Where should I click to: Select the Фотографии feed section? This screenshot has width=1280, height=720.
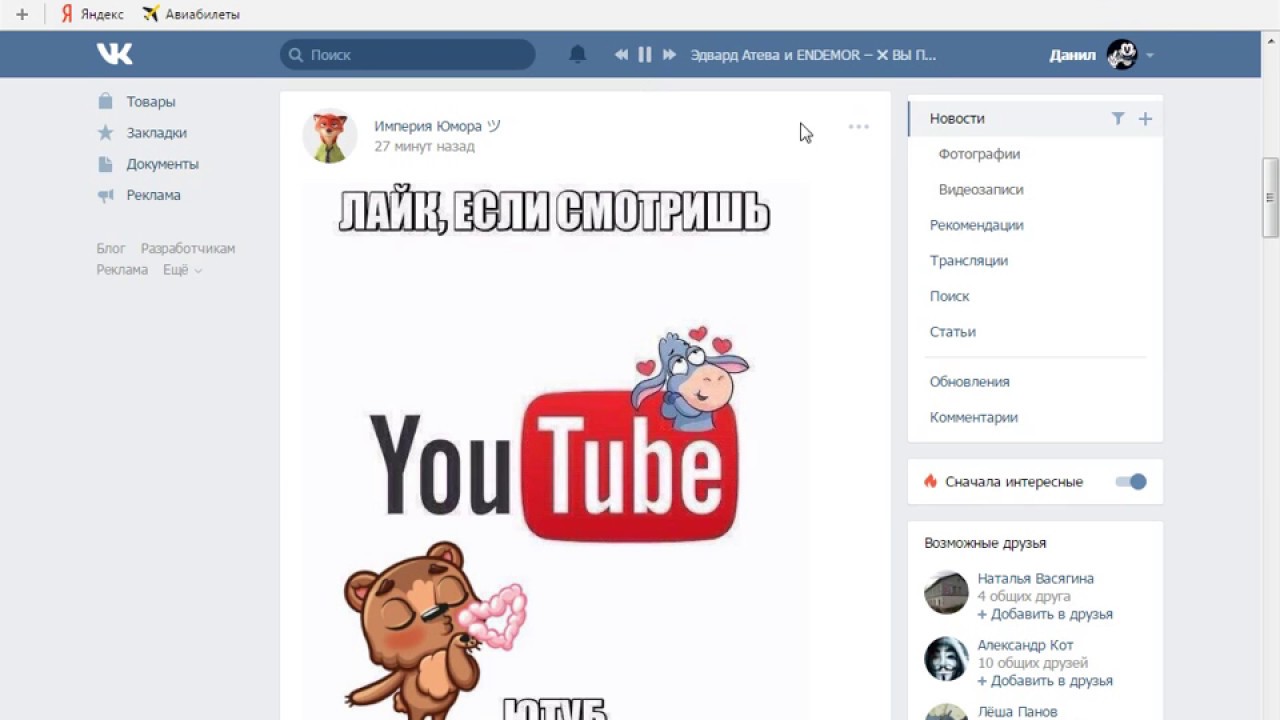pyautogui.click(x=979, y=154)
